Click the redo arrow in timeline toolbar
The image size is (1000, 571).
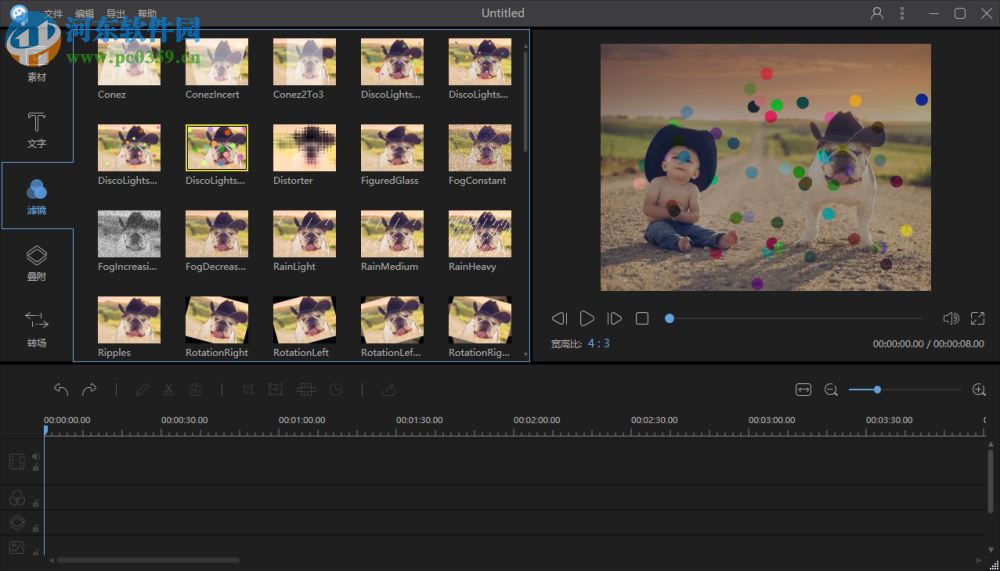[x=89, y=390]
